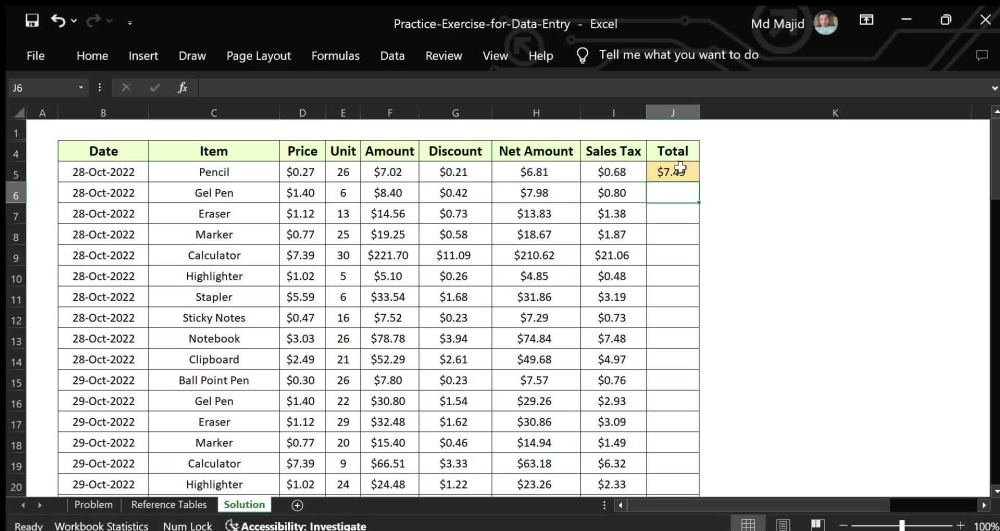Image resolution: width=1000 pixels, height=531 pixels.
Task: Switch to Page Layout view icon
Action: click(783, 525)
